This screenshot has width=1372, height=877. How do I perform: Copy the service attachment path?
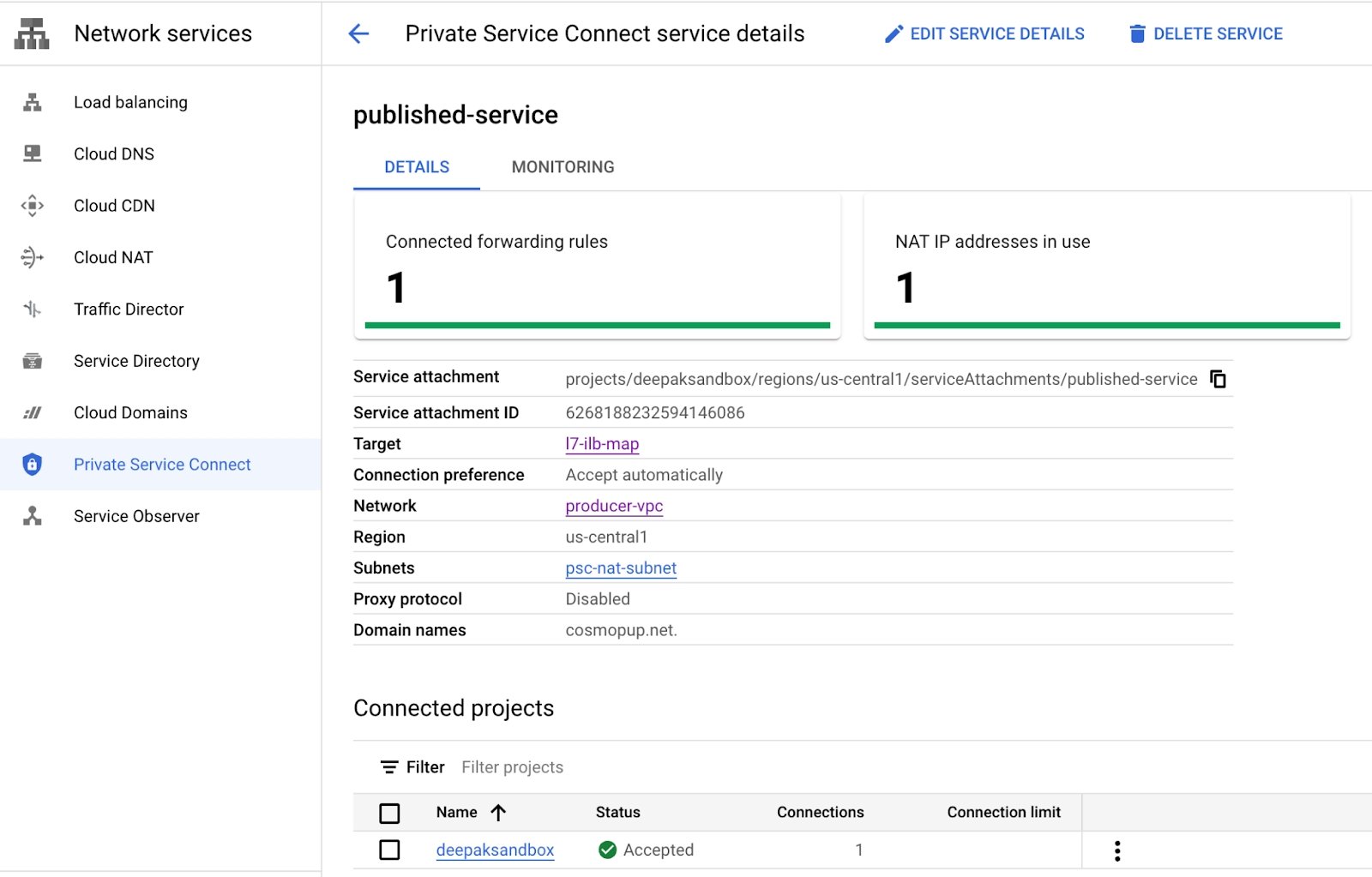point(1218,379)
